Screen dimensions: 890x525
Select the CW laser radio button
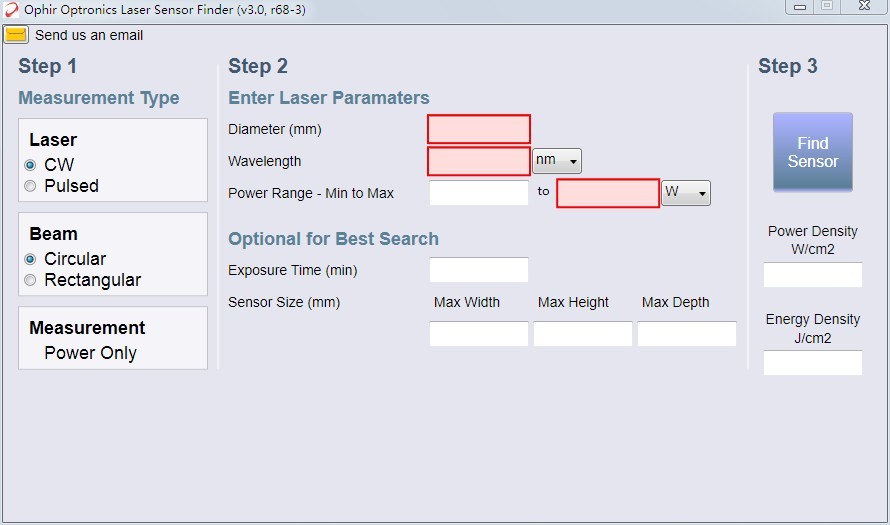point(30,165)
